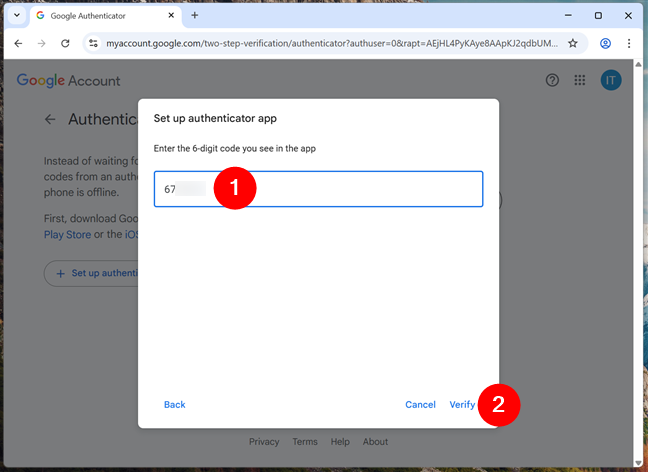Open the About footer link
Viewport: 648px width, 472px height.
tap(375, 442)
